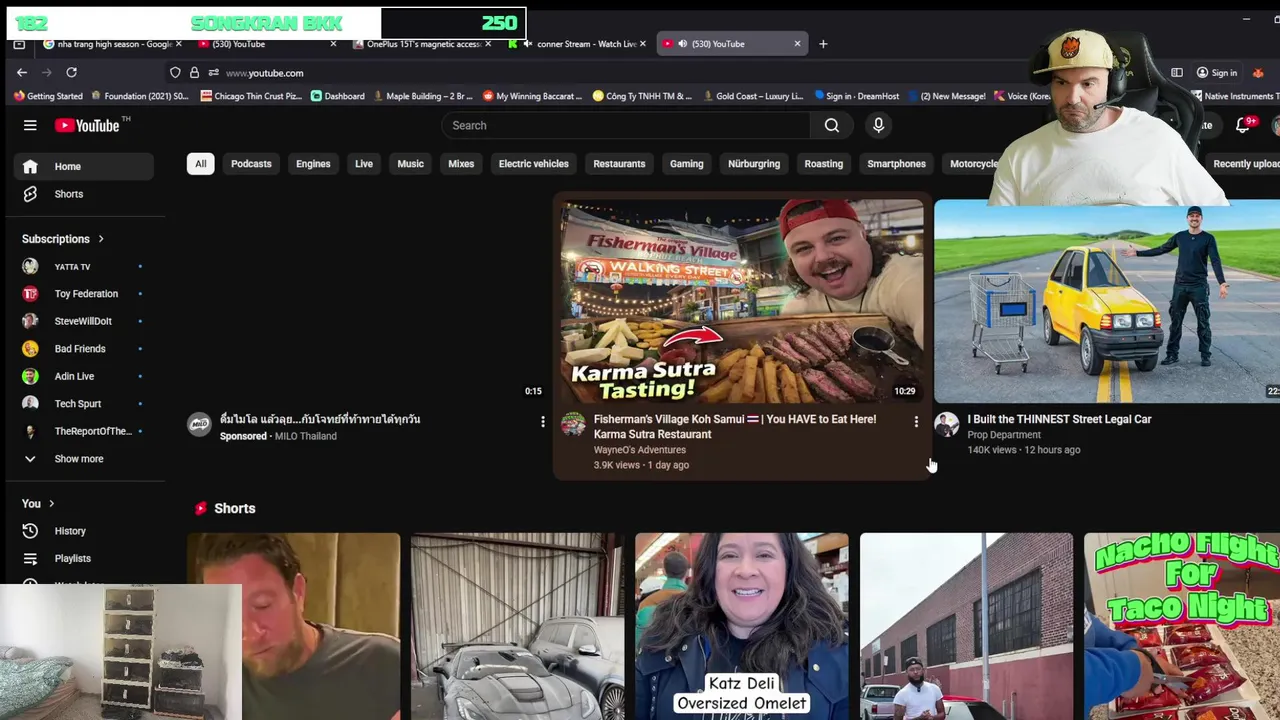Screen dimensions: 1280x720
Task: Open TheReportOfThe... subscription channel
Action: click(x=84, y=431)
